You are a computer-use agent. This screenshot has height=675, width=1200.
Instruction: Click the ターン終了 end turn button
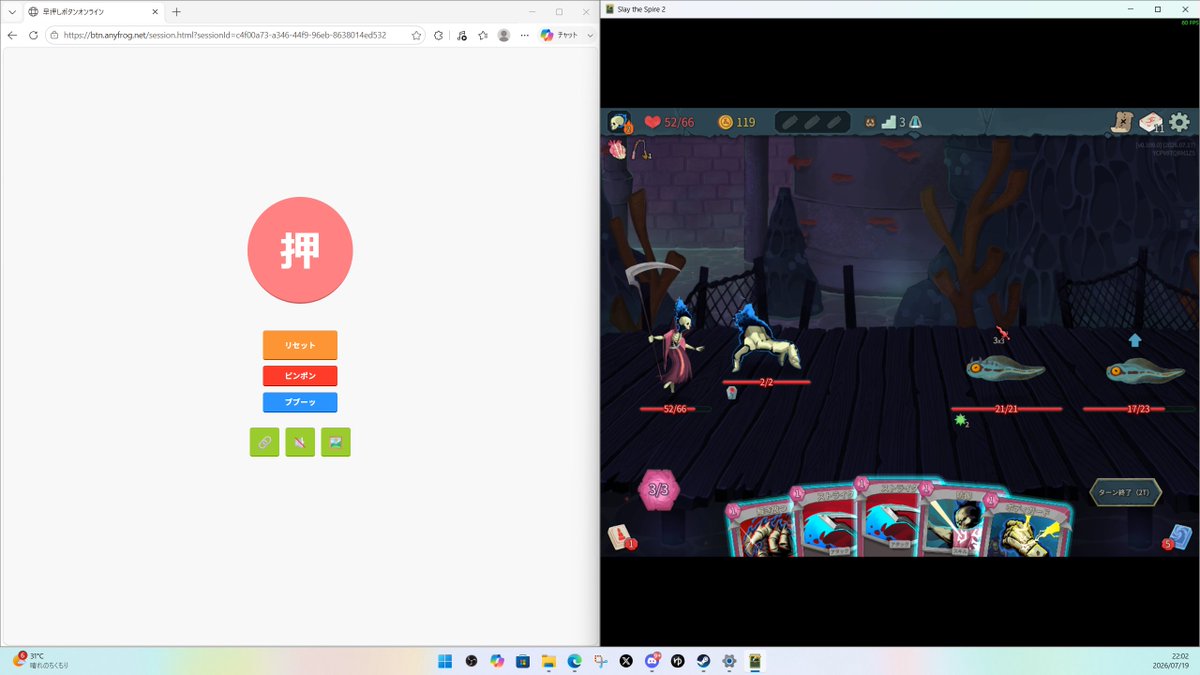(1126, 492)
